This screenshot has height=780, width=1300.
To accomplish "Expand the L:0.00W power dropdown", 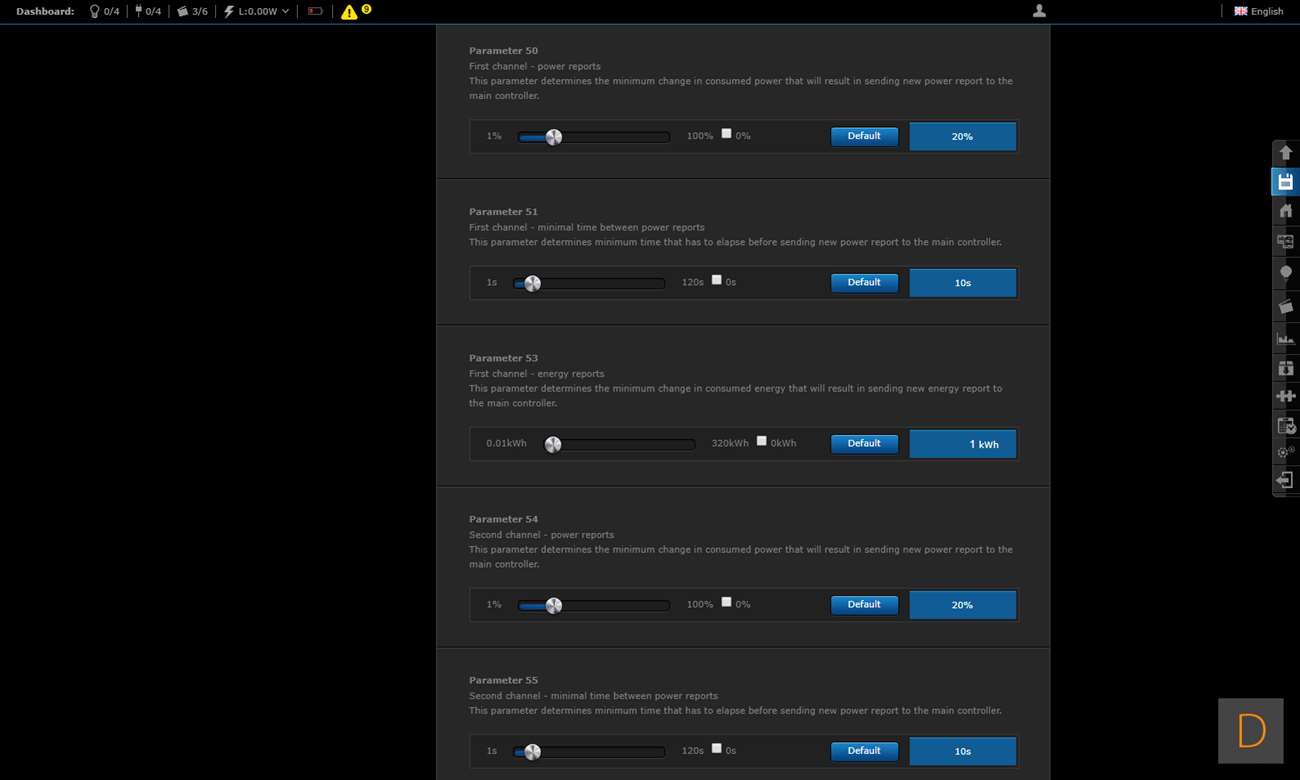I will point(257,12).
